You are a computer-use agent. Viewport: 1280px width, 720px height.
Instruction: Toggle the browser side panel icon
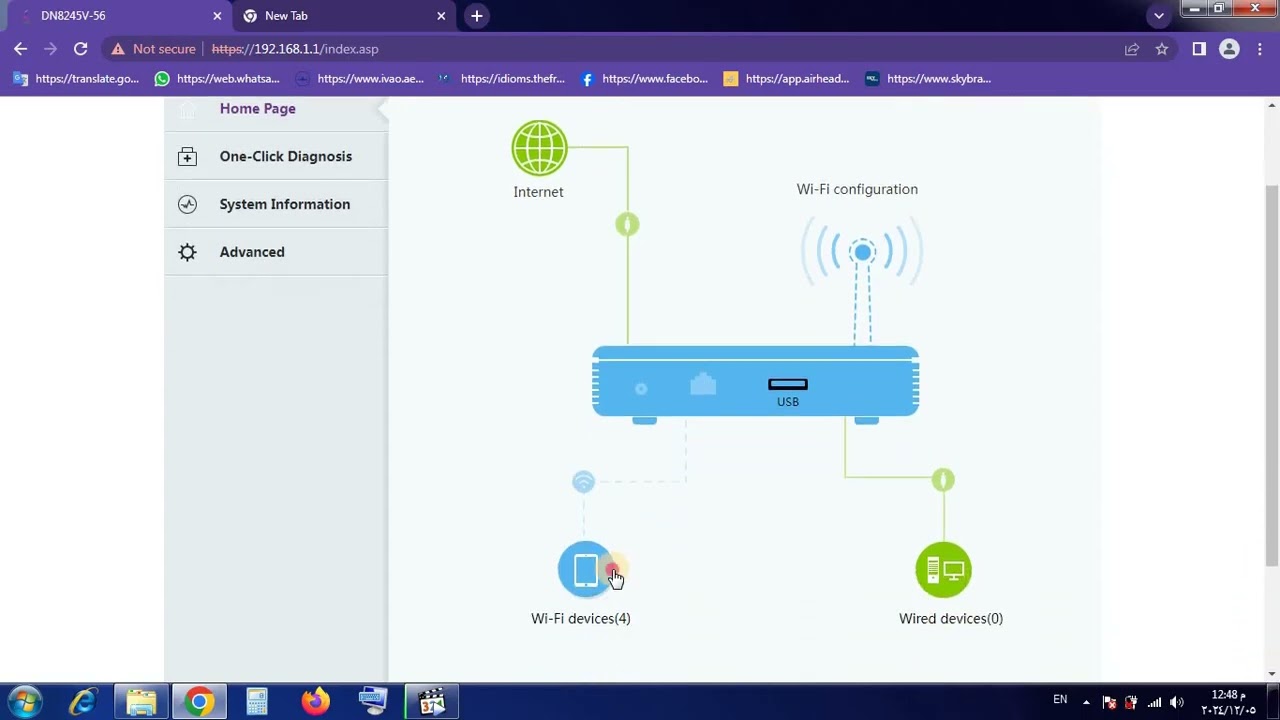1199,49
